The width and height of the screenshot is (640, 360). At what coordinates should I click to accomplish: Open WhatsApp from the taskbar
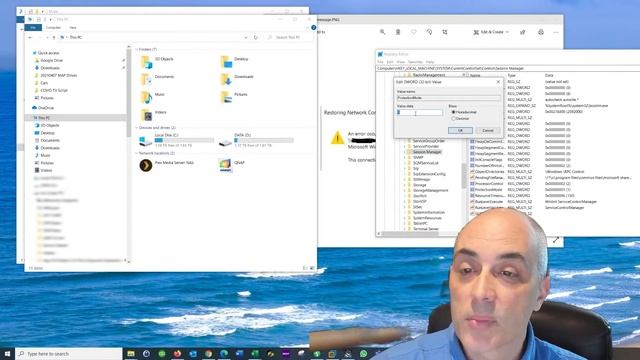click(363, 353)
